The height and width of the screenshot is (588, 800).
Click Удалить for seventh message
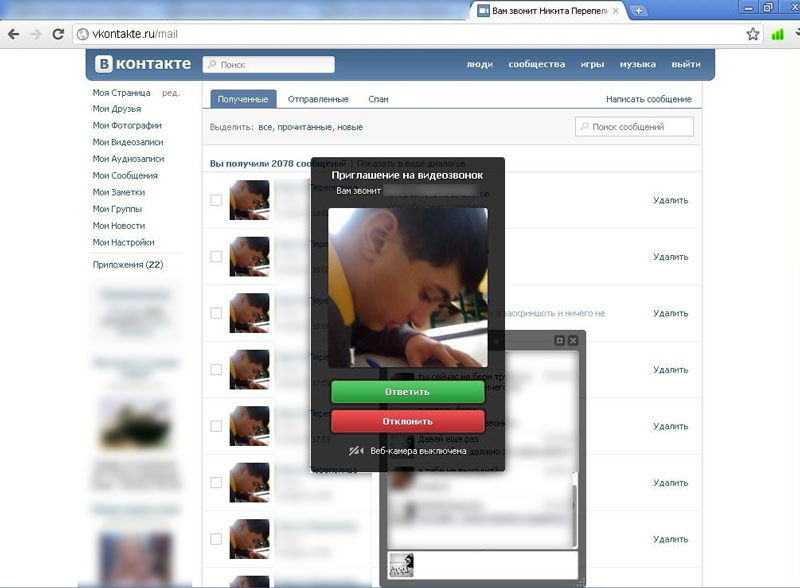click(x=670, y=539)
